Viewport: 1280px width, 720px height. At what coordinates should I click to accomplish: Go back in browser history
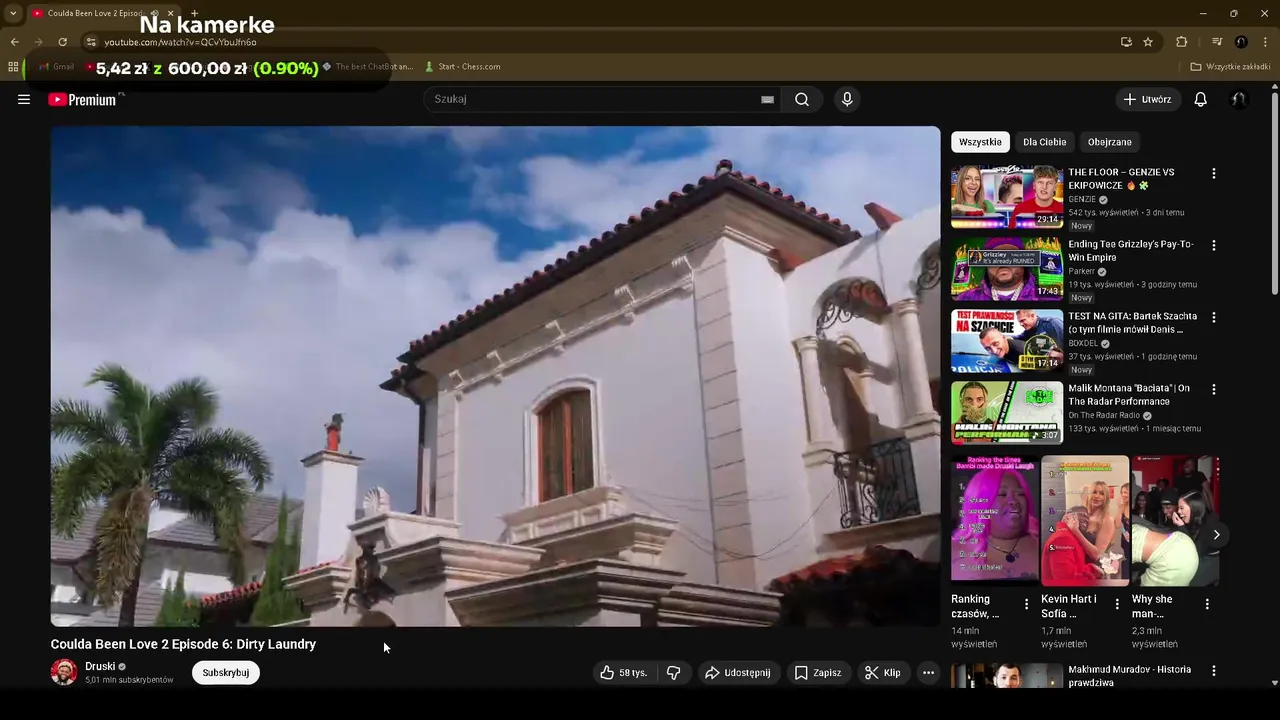tap(14, 42)
